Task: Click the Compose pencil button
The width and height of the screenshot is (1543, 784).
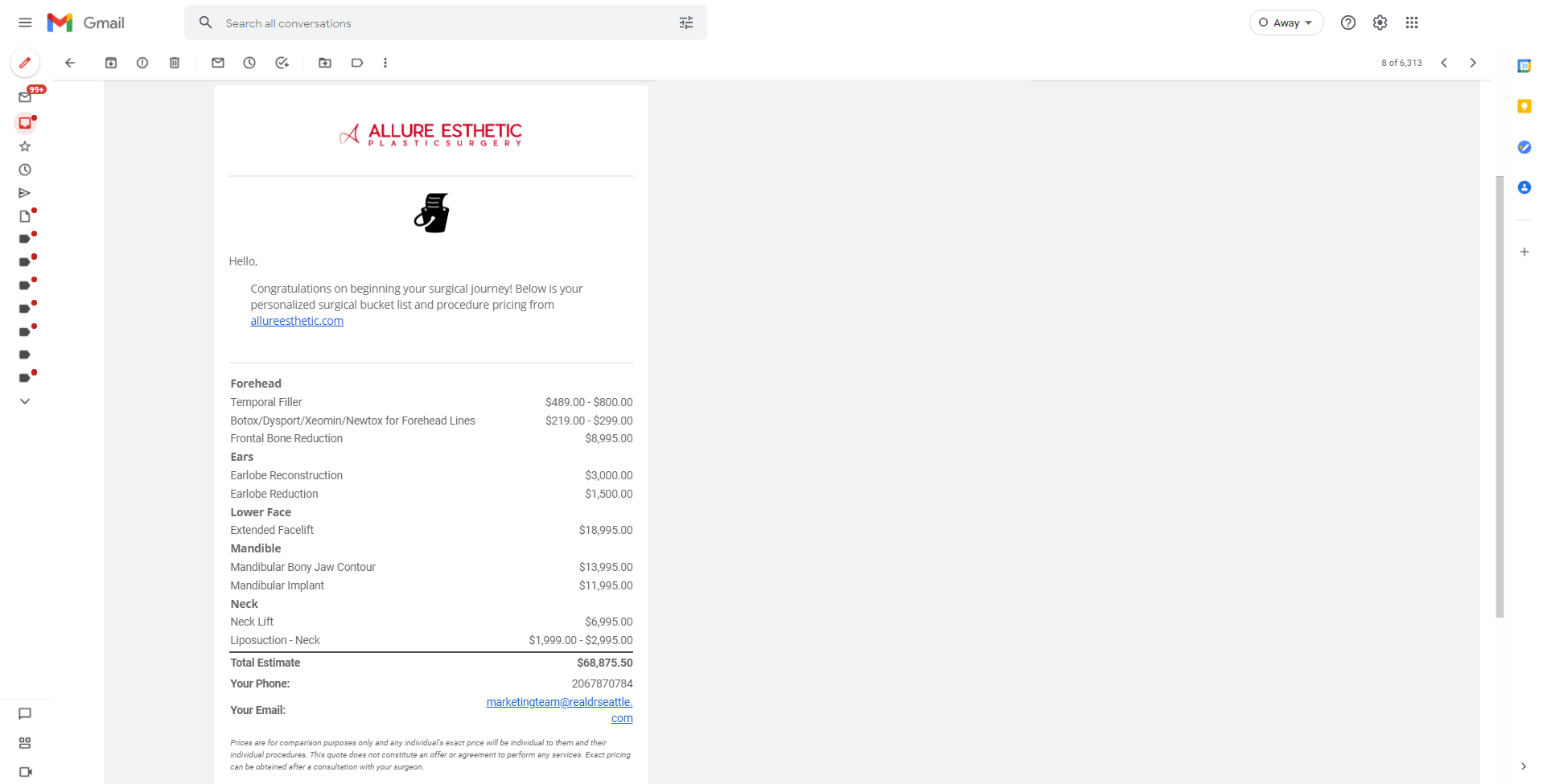Action: [x=25, y=63]
